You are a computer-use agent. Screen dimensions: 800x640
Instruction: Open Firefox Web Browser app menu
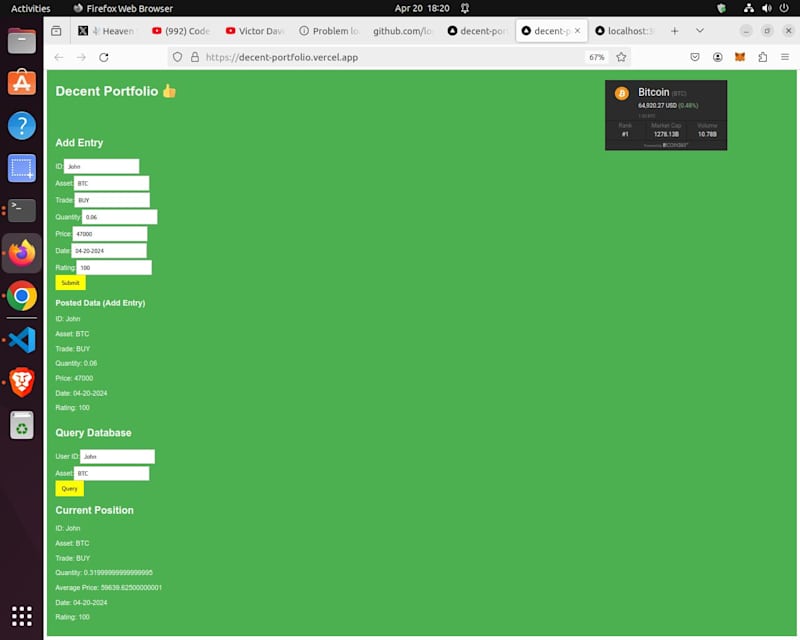pyautogui.click(x=123, y=8)
